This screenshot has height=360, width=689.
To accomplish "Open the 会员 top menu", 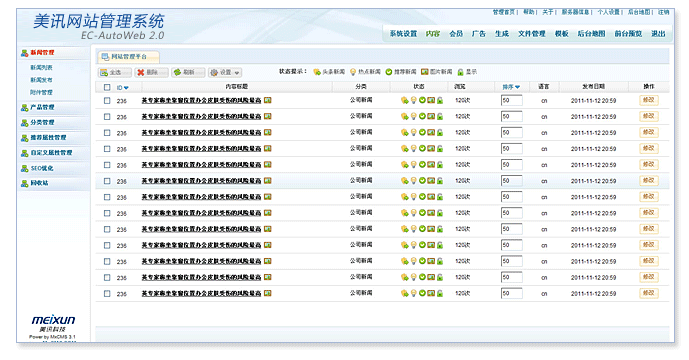I will 456,34.
